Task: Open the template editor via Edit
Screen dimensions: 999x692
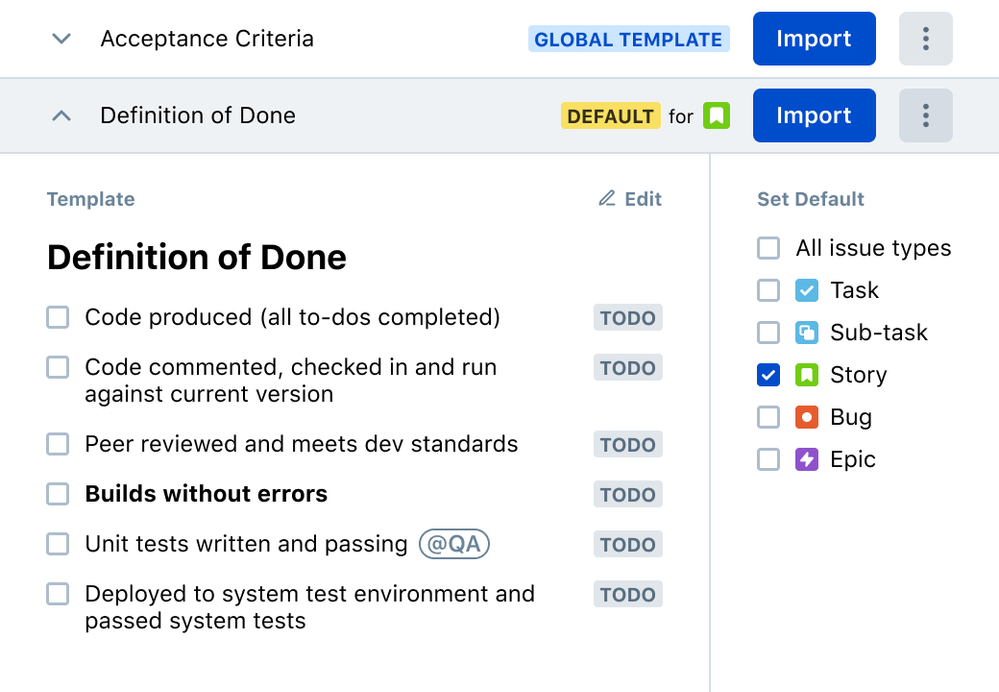Action: [629, 198]
